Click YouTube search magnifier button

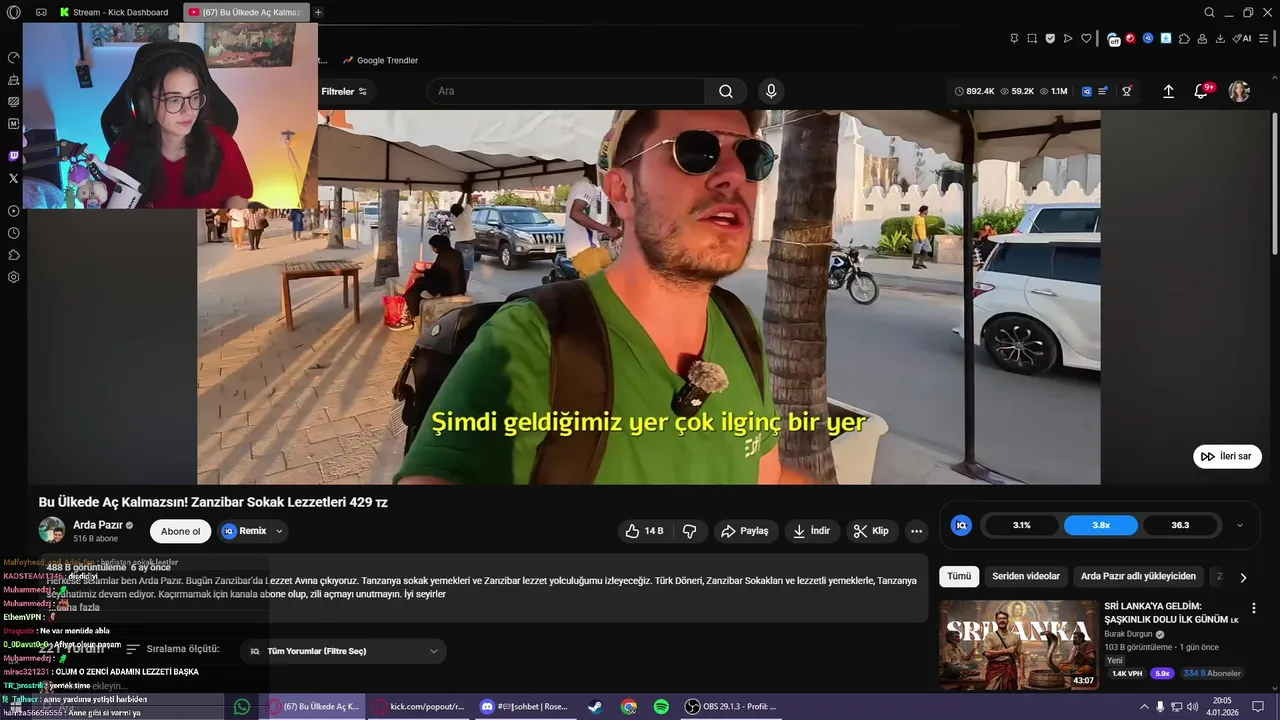726,91
